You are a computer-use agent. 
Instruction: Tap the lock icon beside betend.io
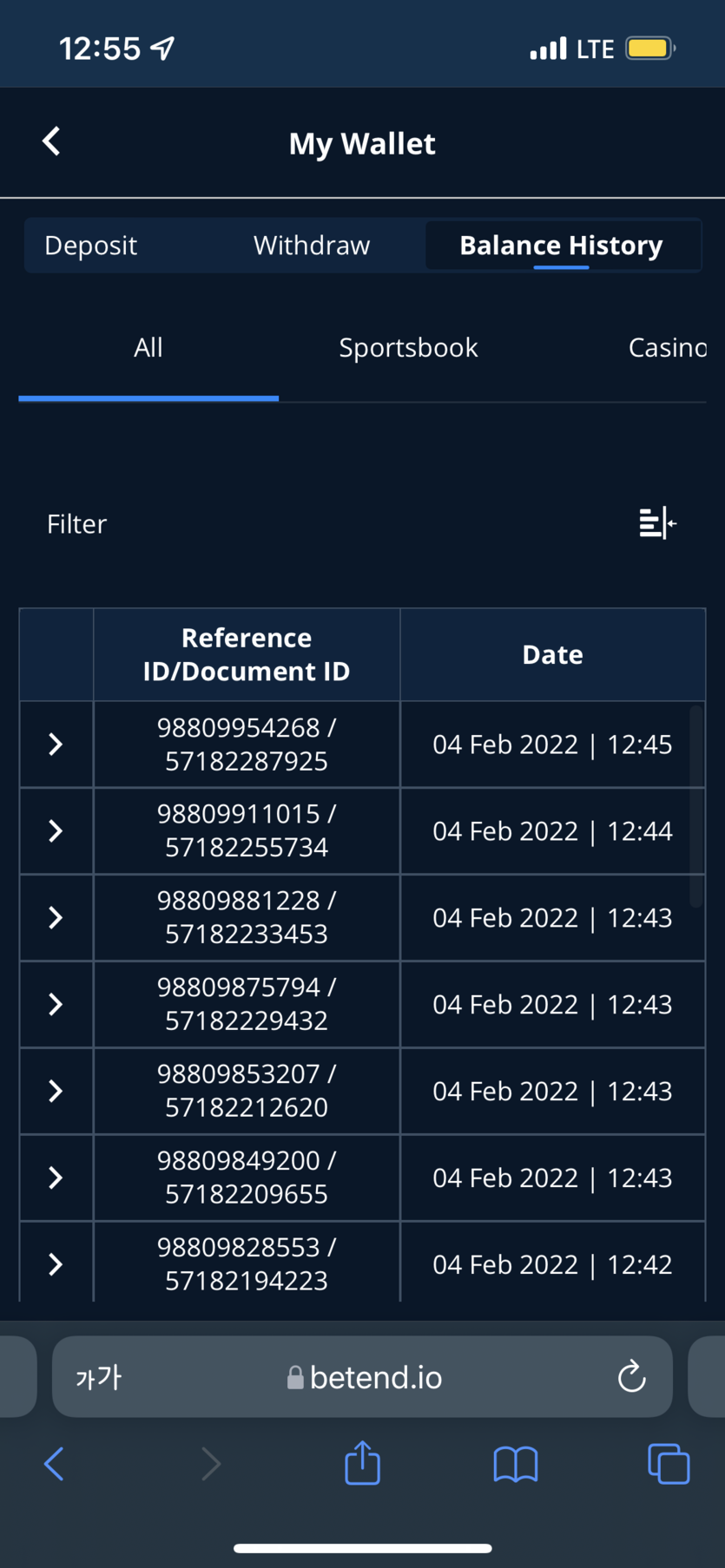295,1377
